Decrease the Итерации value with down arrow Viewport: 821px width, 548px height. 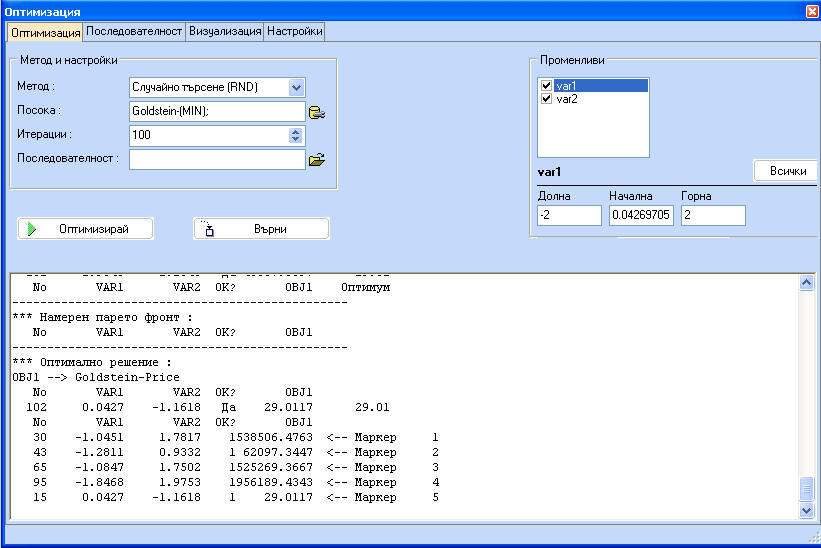[x=295, y=139]
